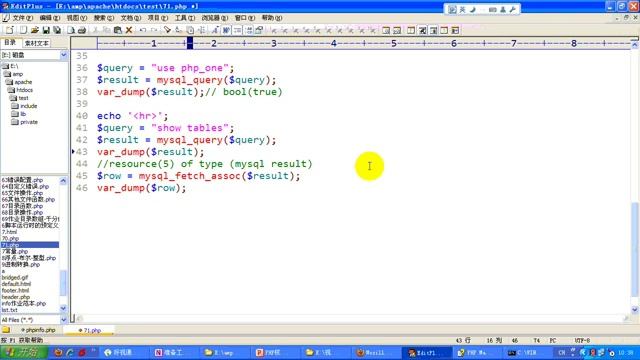Open the 帮助 (Help) menu
640x360 pixels.
[x=271, y=18]
